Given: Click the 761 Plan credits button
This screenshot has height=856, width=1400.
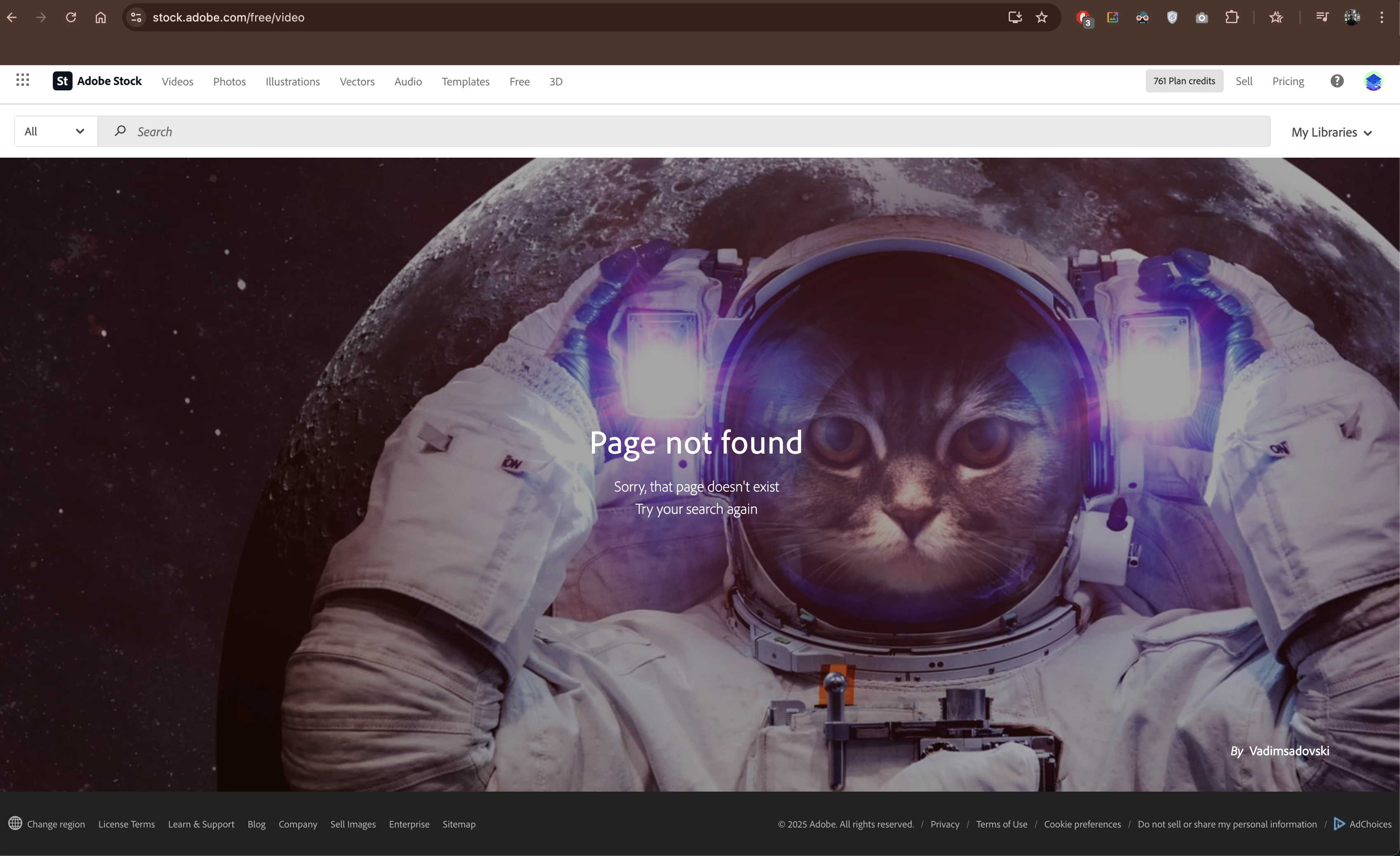Looking at the screenshot, I should coord(1184,81).
